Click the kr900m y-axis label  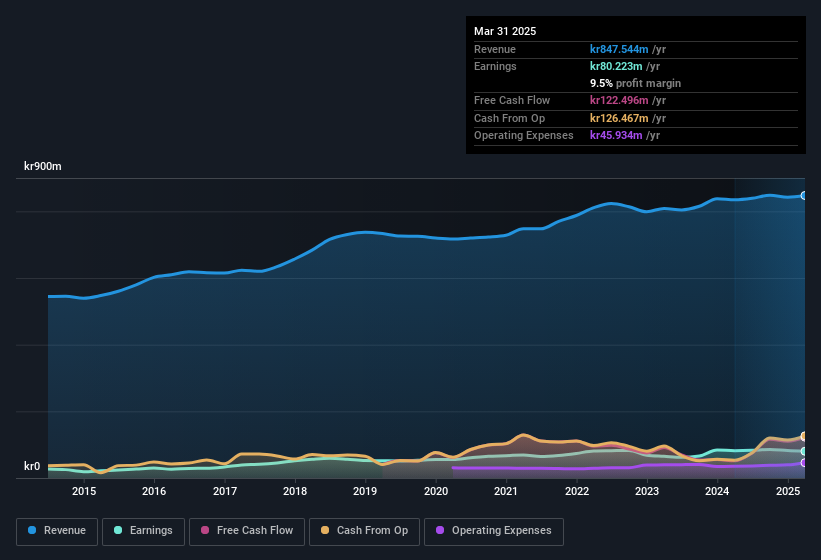[x=43, y=167]
